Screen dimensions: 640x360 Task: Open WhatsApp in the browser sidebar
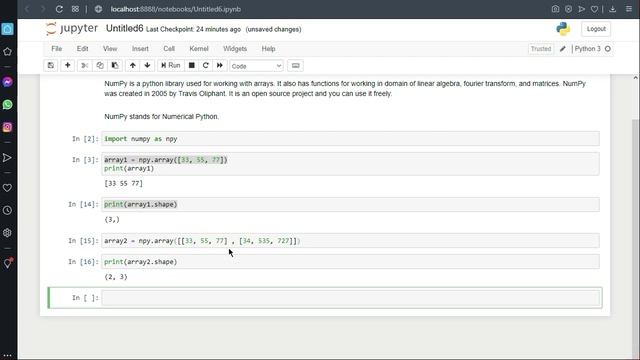pyautogui.click(x=7, y=104)
